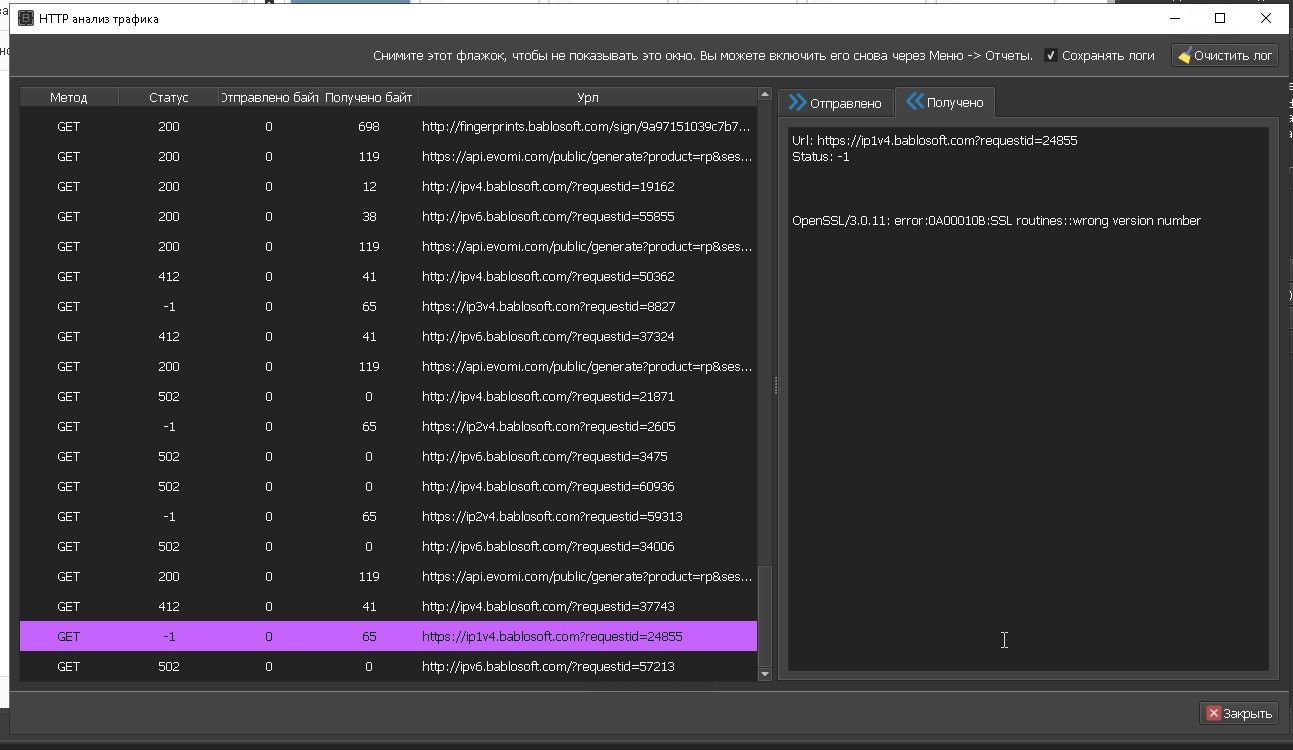Open the Получено tab

point(944,102)
